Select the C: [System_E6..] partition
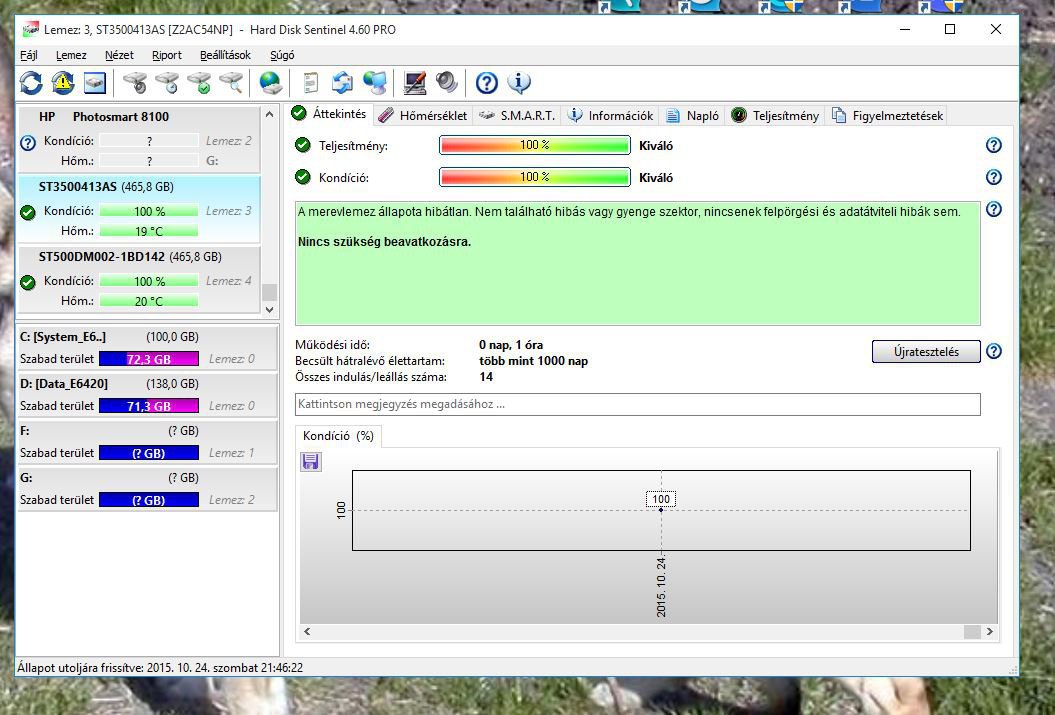The width and height of the screenshot is (1055, 715). coord(147,348)
